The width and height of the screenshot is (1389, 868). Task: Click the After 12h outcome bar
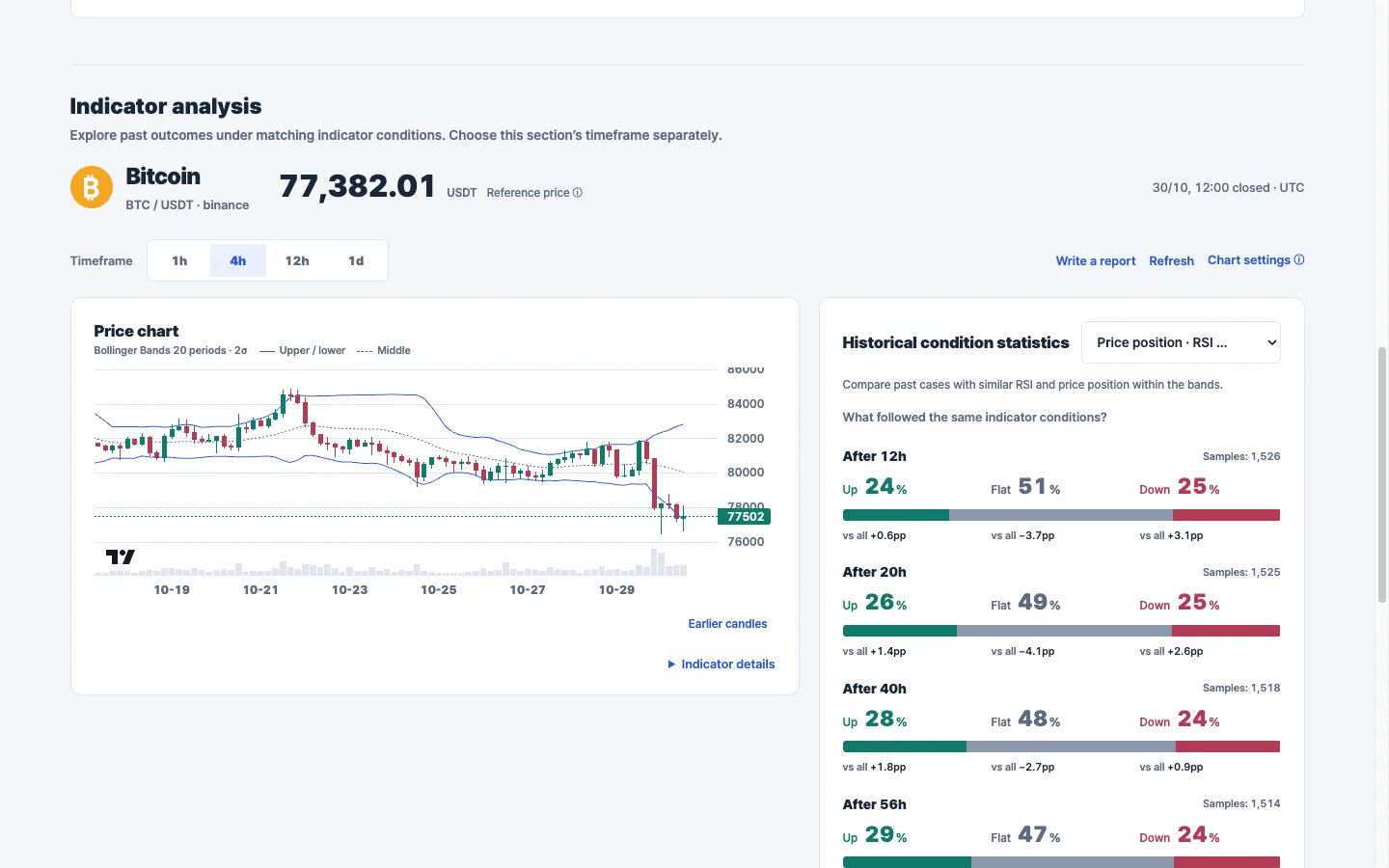click(x=1061, y=515)
